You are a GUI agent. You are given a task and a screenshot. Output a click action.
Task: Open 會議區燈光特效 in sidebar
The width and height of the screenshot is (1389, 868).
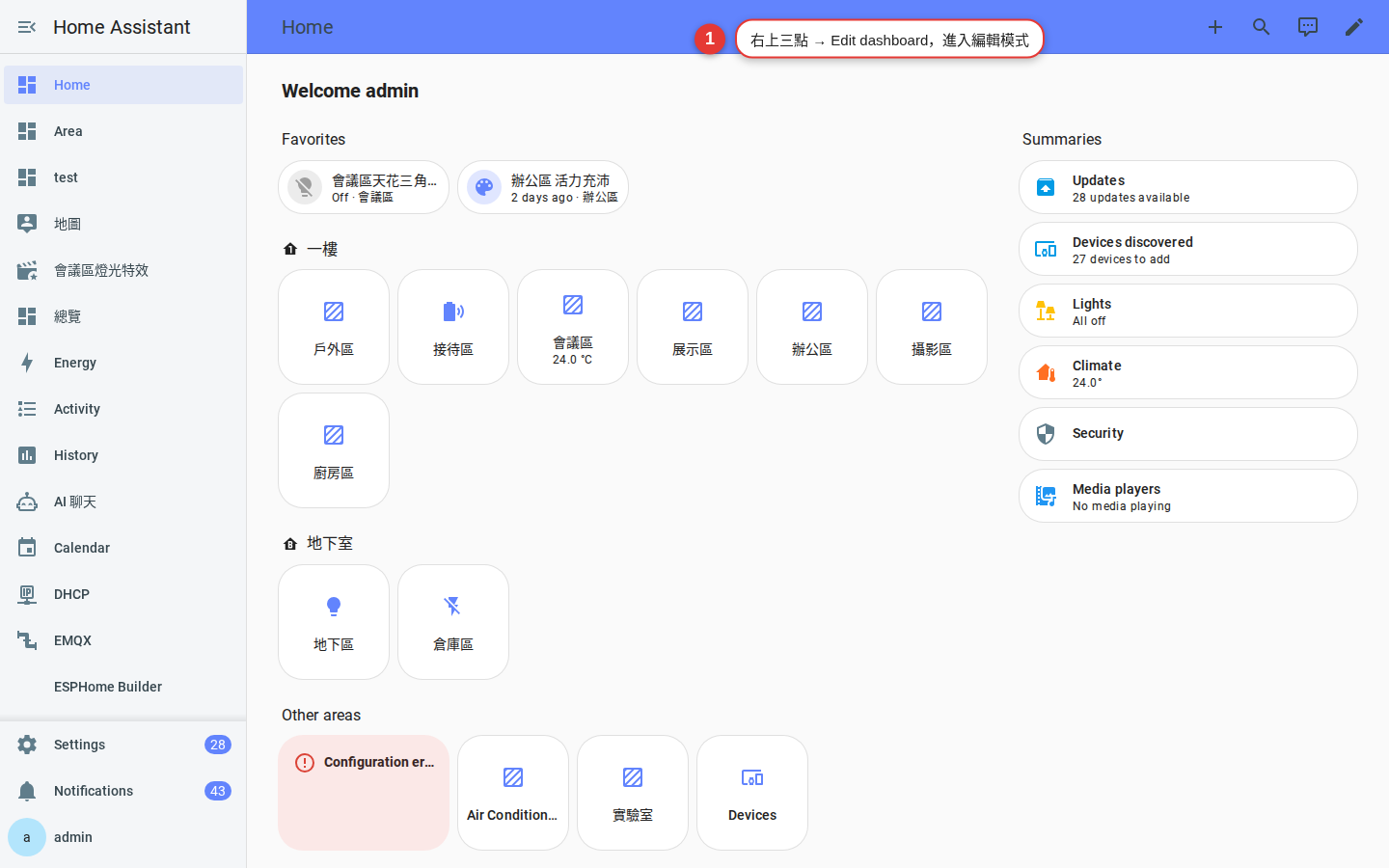pyautogui.click(x=123, y=270)
